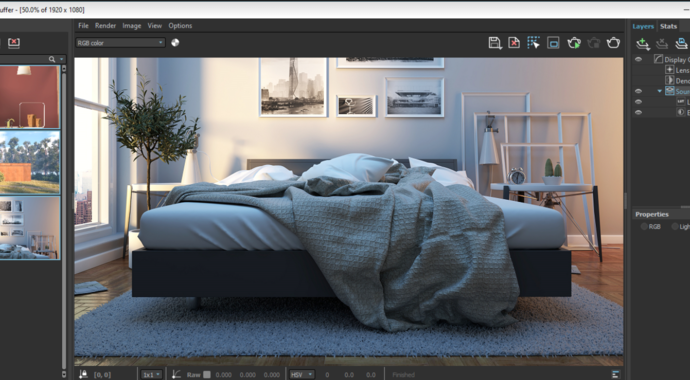Click the status bar axes icon
Image resolution: width=690 pixels, height=380 pixels.
pyautogui.click(x=176, y=374)
